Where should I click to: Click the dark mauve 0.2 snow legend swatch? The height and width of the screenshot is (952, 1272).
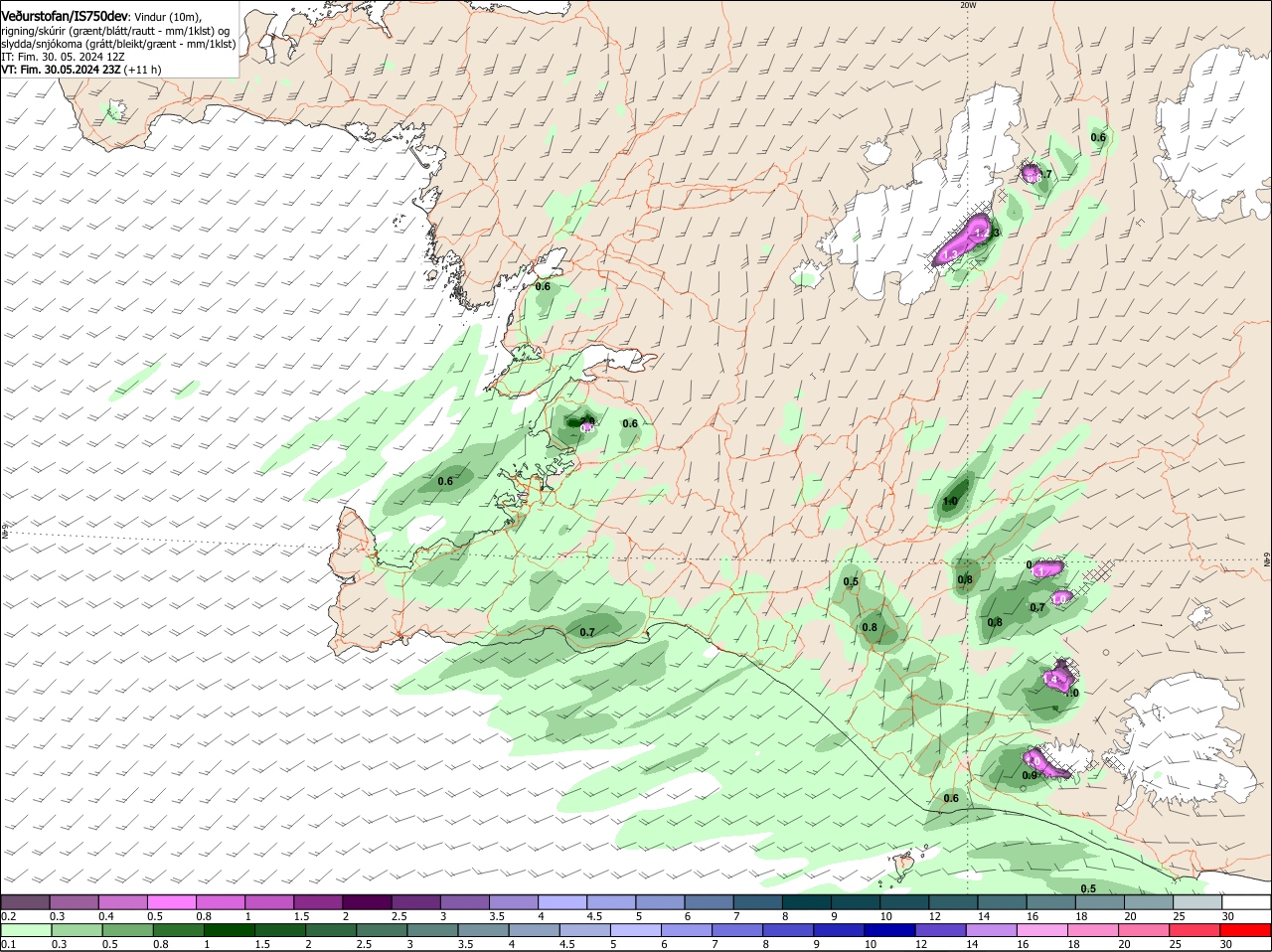pyautogui.click(x=25, y=901)
